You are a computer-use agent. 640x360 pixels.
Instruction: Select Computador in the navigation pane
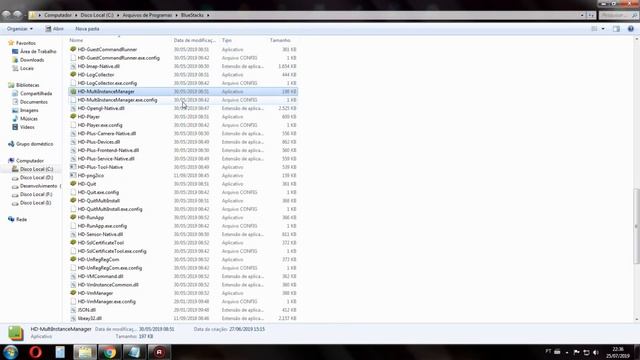point(30,161)
